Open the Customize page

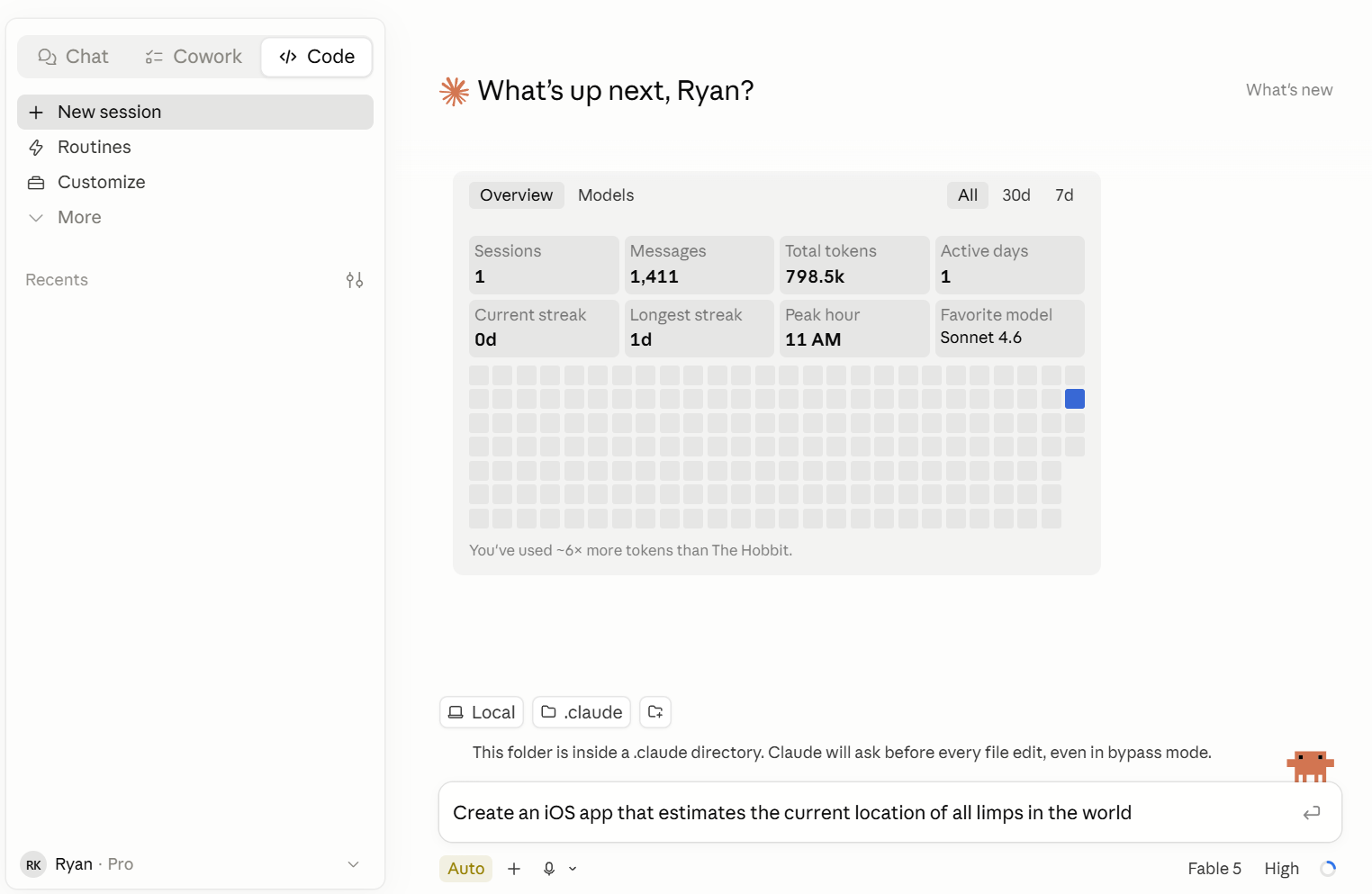coord(195,182)
